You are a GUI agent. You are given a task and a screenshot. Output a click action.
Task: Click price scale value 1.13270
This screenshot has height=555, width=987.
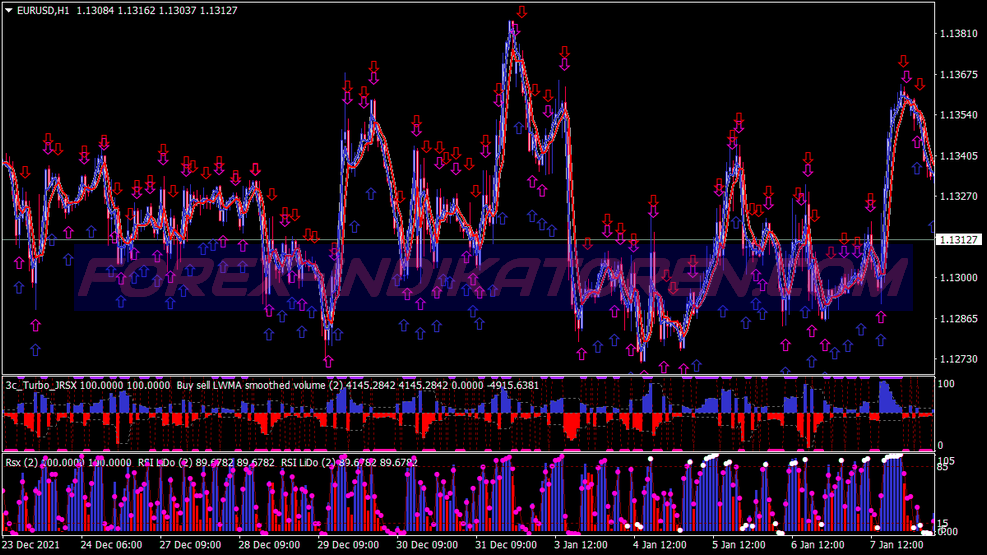(958, 196)
